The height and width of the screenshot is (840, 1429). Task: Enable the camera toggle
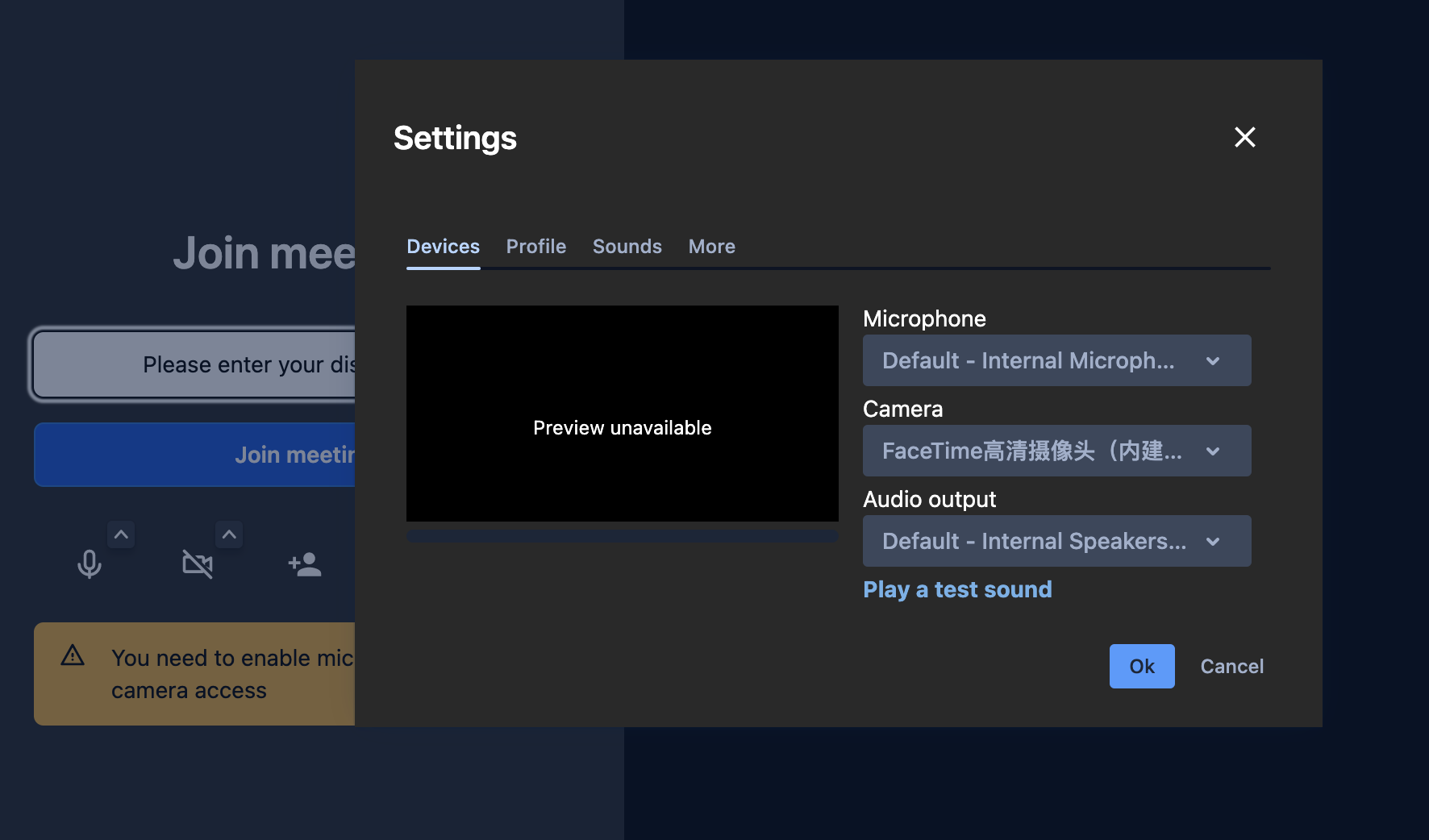198,563
